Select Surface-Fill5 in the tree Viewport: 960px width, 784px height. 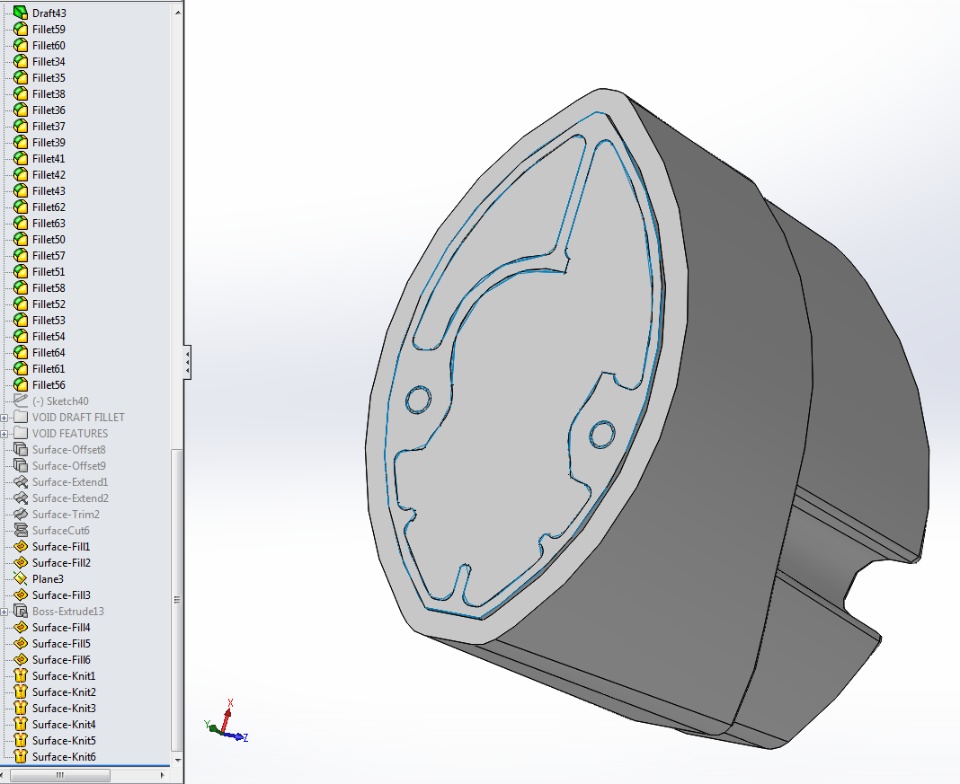click(61, 644)
